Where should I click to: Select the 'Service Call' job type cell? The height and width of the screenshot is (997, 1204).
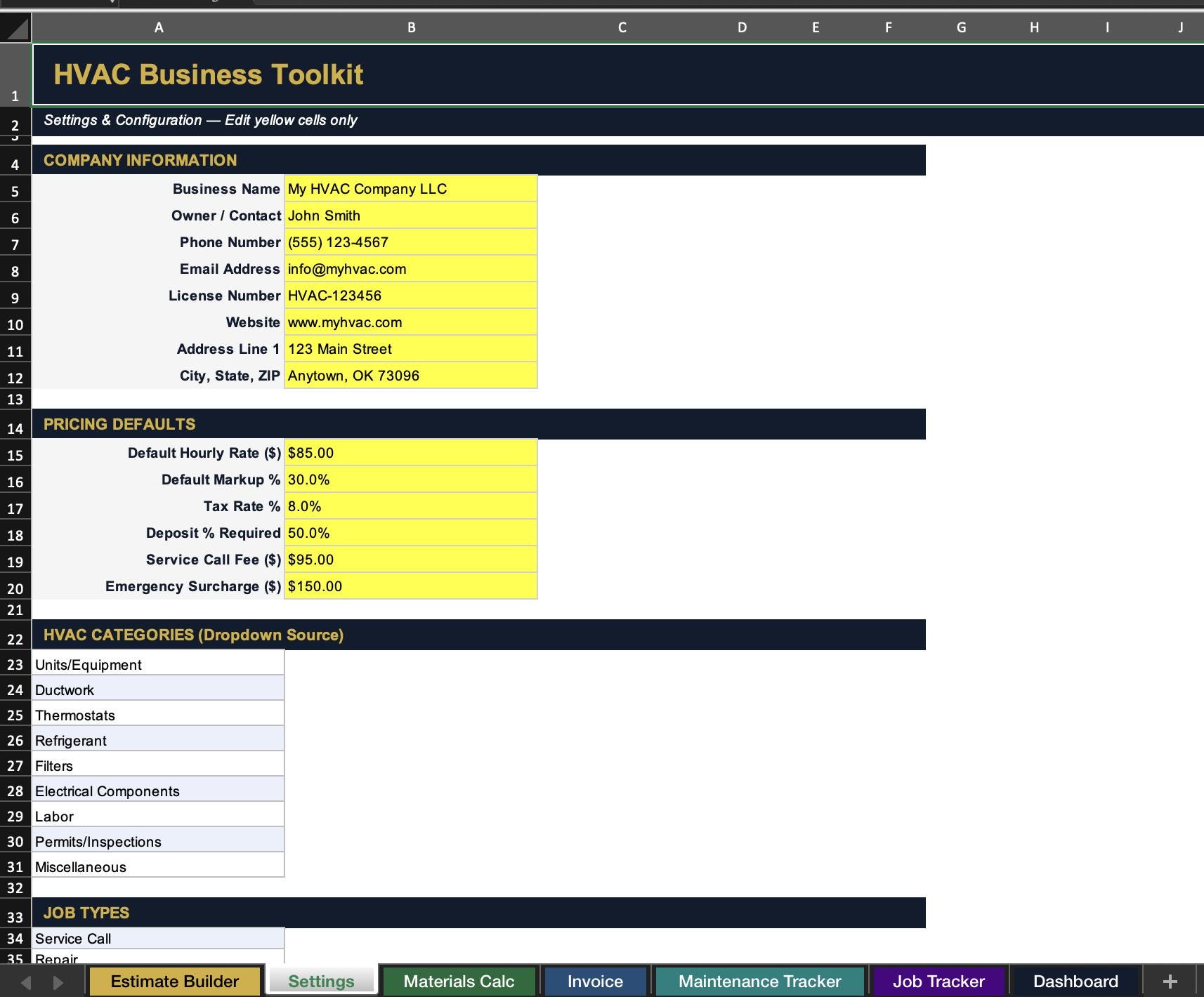158,938
